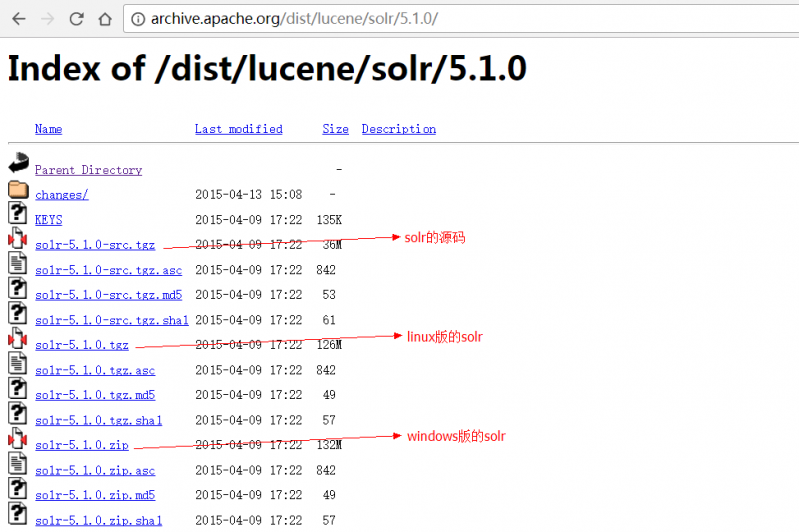
Task: Click the text-file icon beside solr-5.1.0.tgz.asc
Action: click(x=18, y=363)
